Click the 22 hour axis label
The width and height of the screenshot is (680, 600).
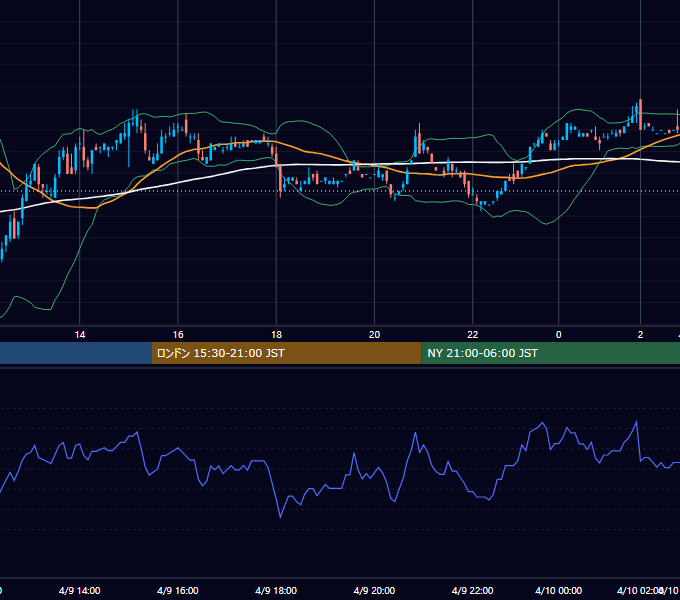click(x=473, y=335)
